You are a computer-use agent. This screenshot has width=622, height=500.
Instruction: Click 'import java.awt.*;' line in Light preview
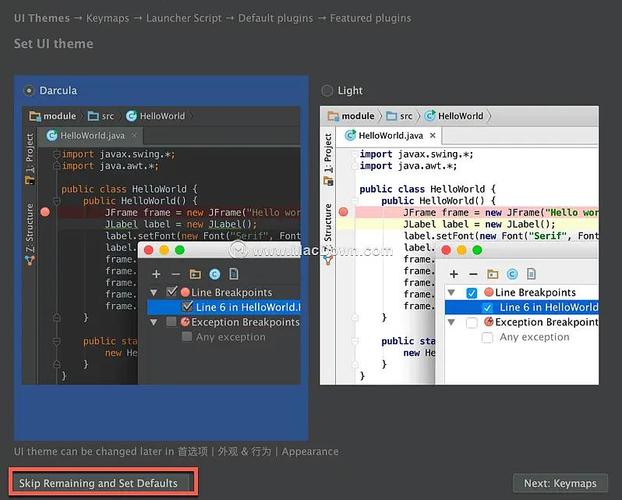[x=408, y=166]
